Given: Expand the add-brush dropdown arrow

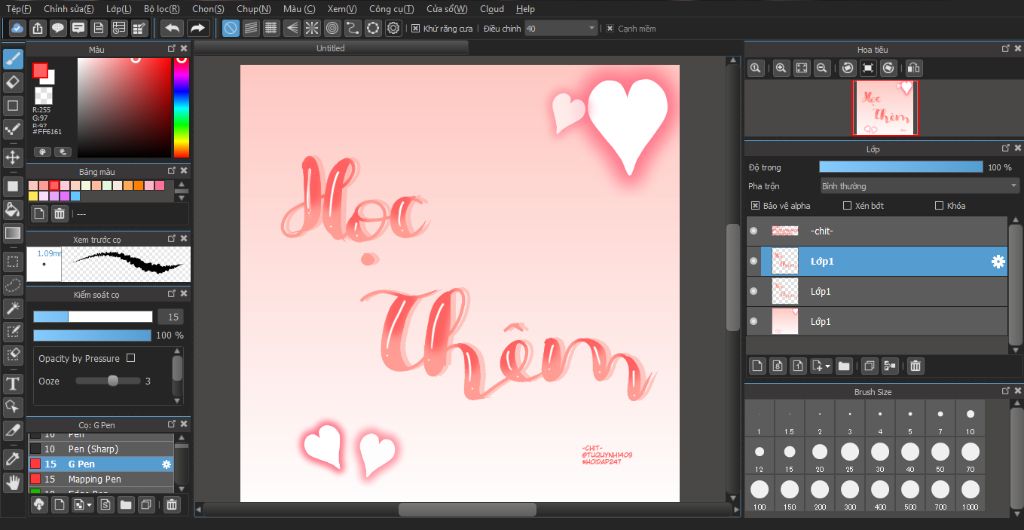Looking at the screenshot, I should pos(89,505).
